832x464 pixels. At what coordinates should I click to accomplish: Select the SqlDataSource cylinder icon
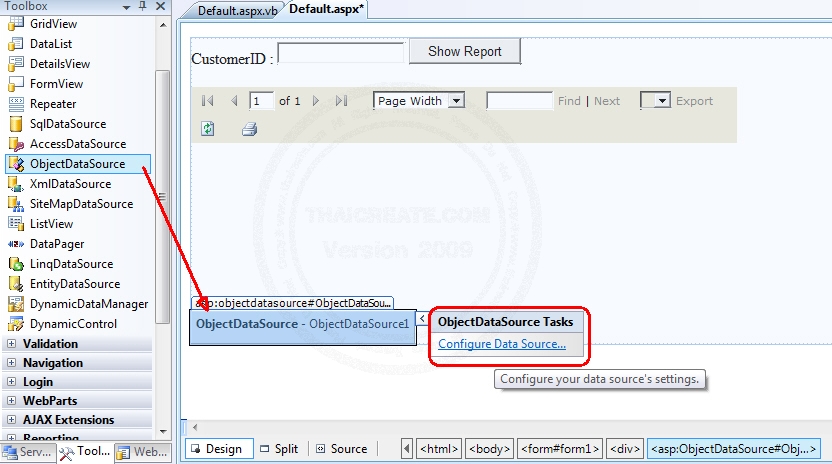(16, 124)
